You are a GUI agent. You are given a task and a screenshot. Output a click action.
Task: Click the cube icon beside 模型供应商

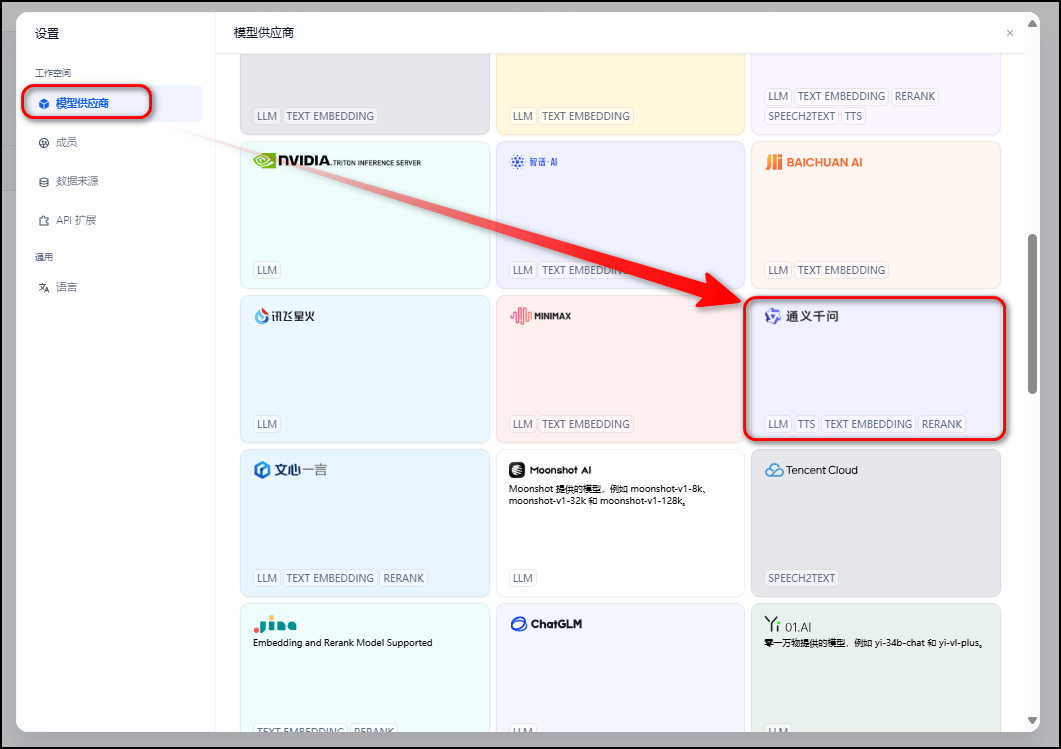44,104
